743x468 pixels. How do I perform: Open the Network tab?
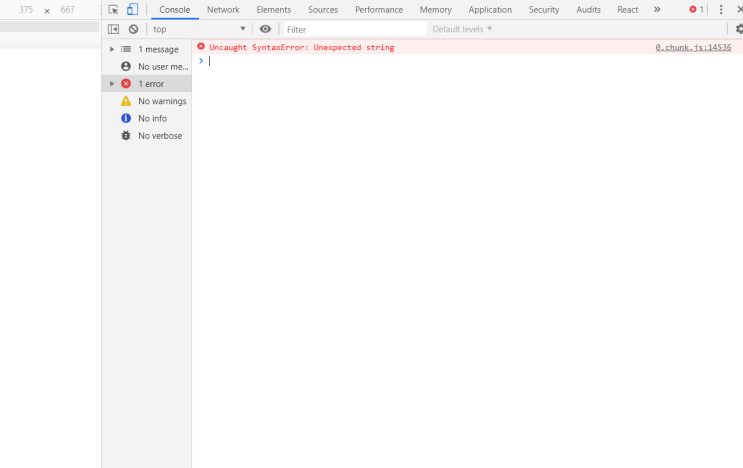point(223,9)
